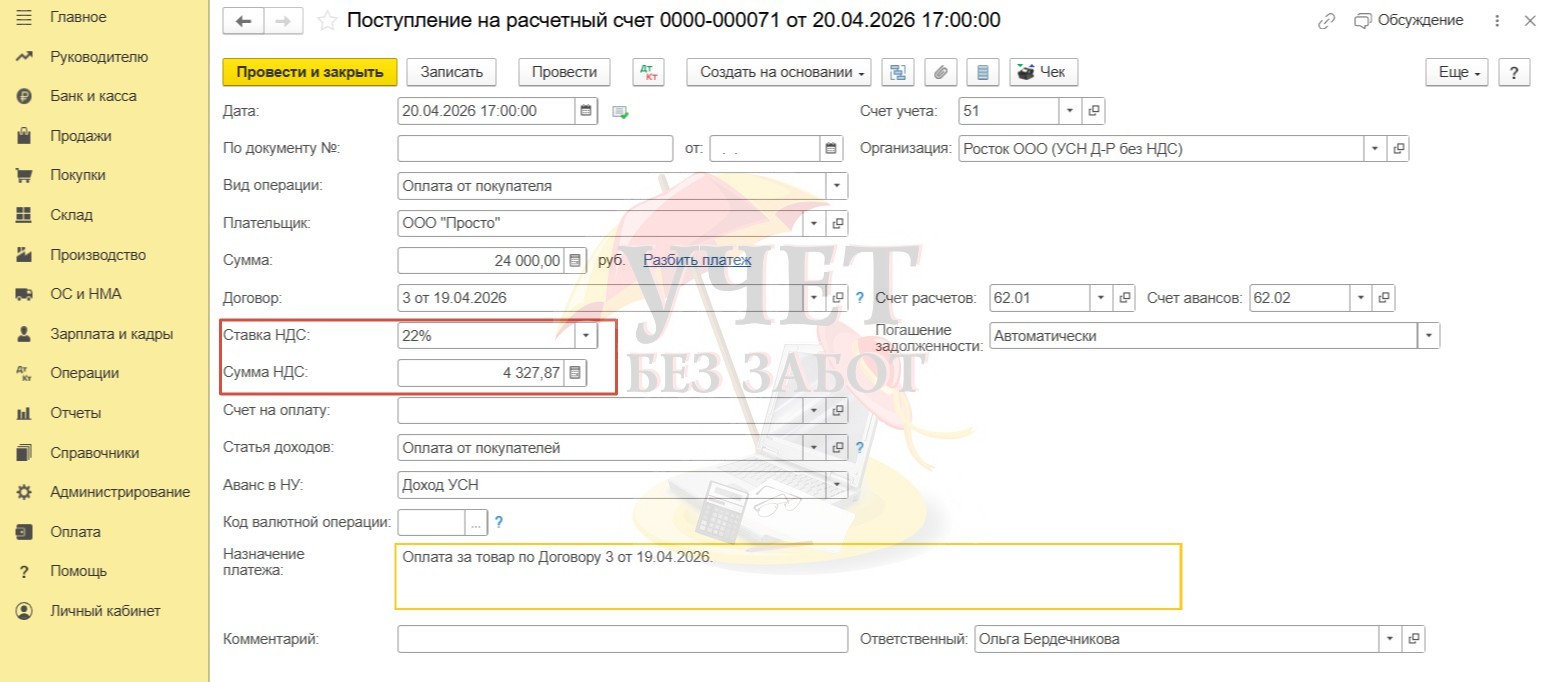Open Продажи section
Screen dimensions: 1552x682
81,136
